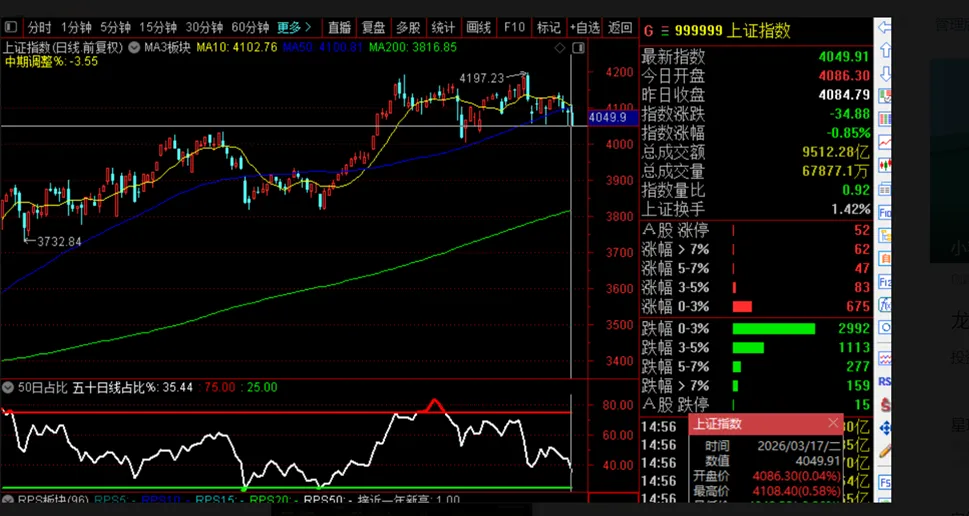The height and width of the screenshot is (516, 969).
Task: Click the 直播 button
Action: point(340,27)
